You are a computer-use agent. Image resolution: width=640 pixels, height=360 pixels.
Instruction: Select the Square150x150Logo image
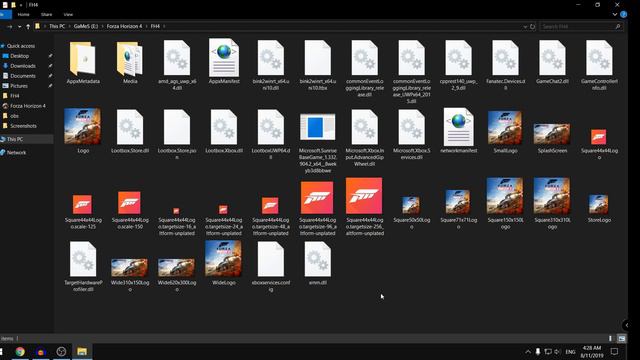(x=505, y=203)
